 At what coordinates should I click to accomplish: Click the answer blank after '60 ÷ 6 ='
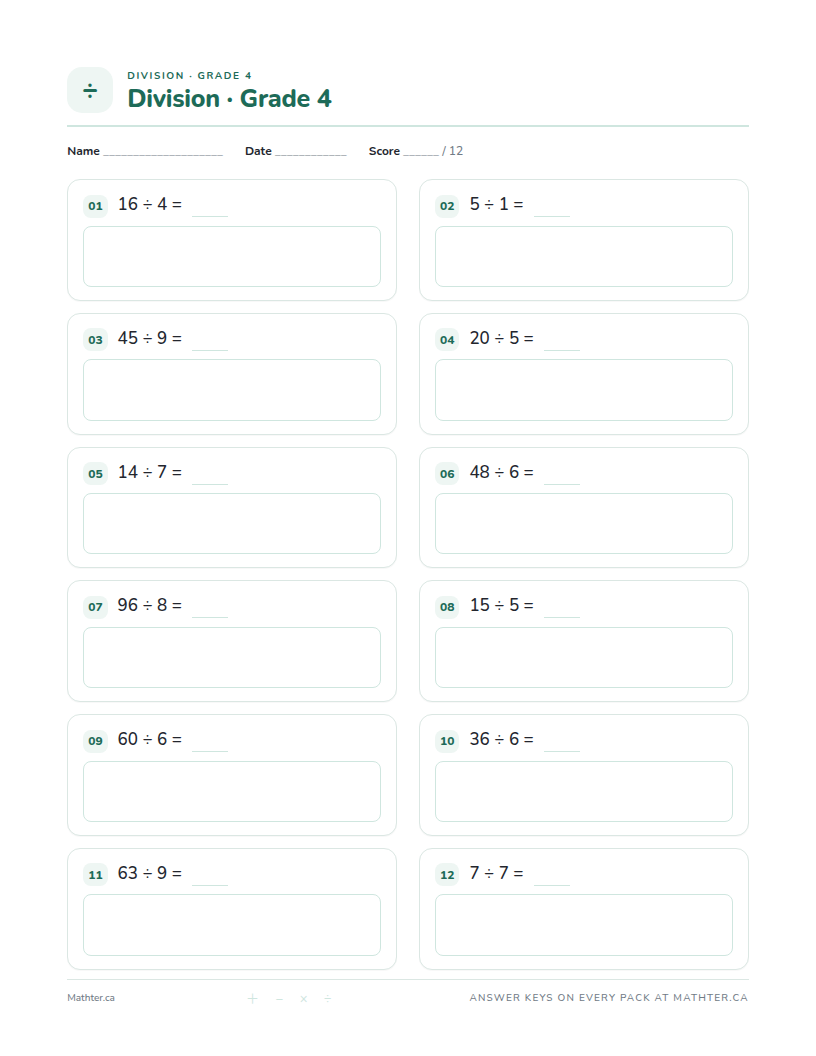click(210, 751)
